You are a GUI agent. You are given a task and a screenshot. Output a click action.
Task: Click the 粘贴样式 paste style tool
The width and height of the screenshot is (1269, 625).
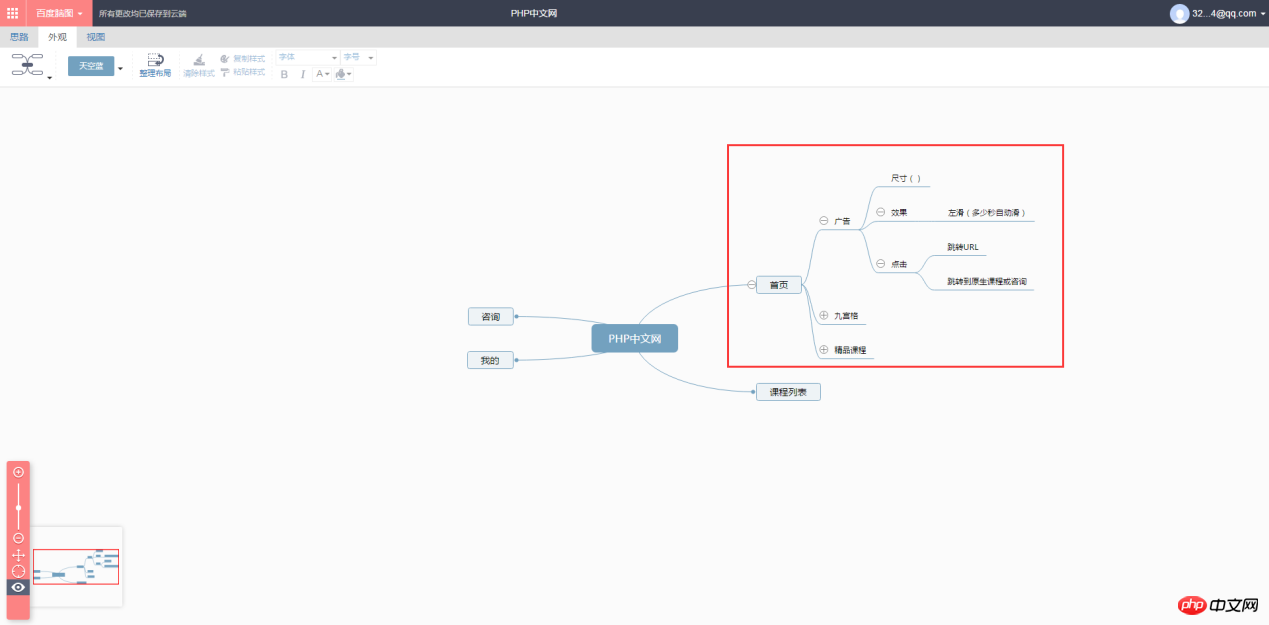tap(242, 72)
